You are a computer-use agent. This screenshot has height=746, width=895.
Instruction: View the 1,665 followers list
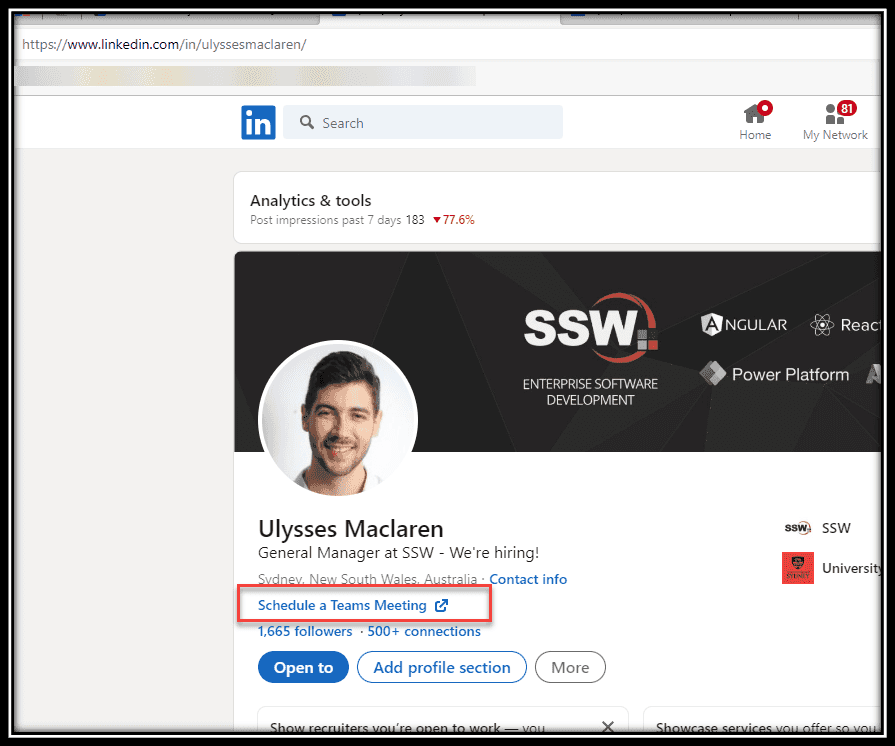pos(305,631)
